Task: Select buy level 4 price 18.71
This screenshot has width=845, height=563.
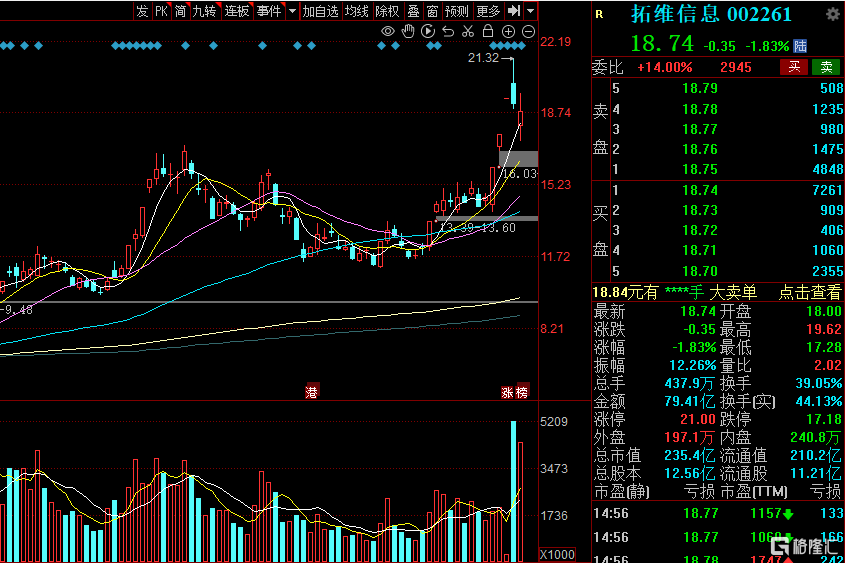Action: click(699, 251)
